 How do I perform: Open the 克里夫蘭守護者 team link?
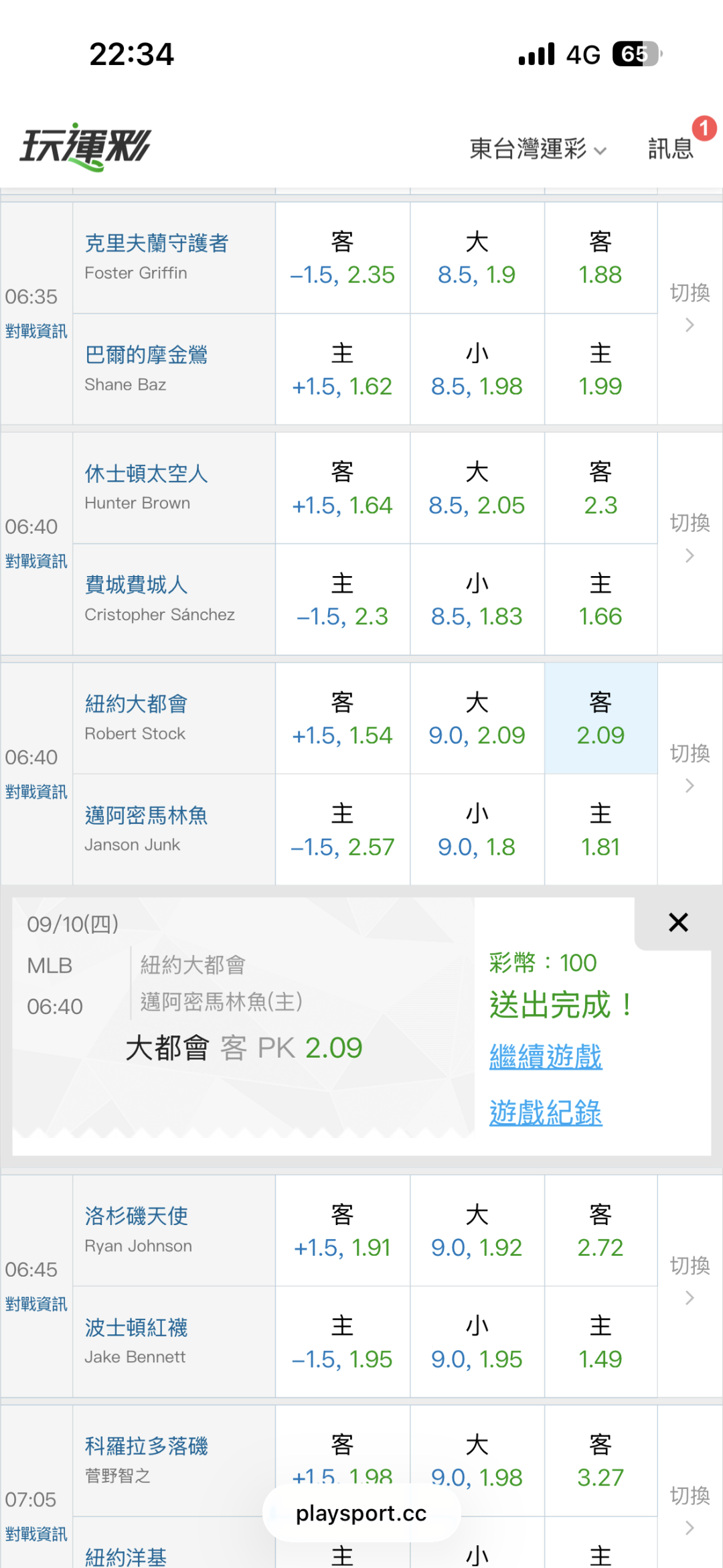157,242
